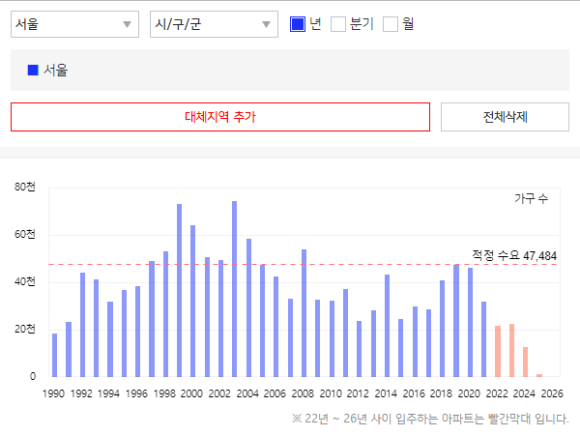
Task: Click the 1992 x-axis label
Action: pos(81,393)
